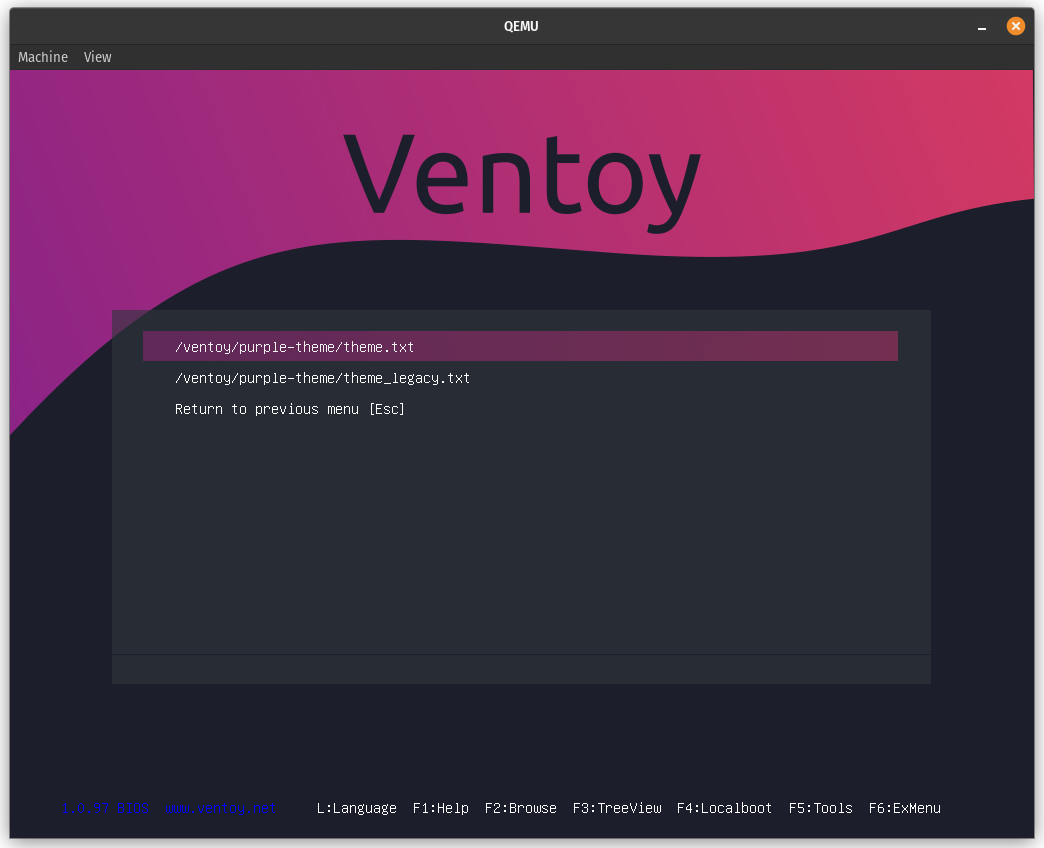
Task: Close the QEMU window
Action: [1015, 26]
